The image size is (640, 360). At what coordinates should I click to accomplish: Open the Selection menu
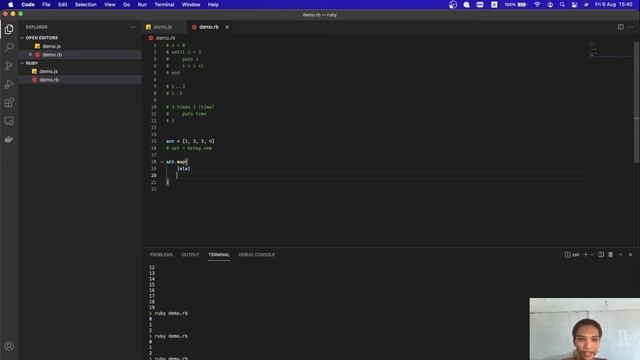pos(86,4)
